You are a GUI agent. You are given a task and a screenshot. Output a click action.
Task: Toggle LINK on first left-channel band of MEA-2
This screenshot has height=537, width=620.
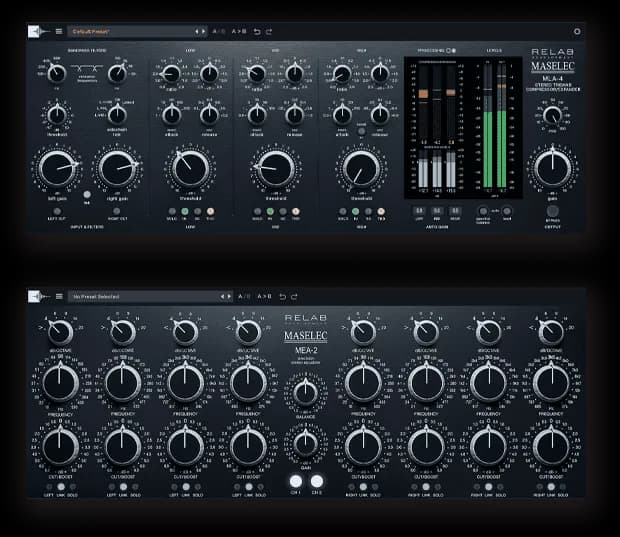coord(61,487)
